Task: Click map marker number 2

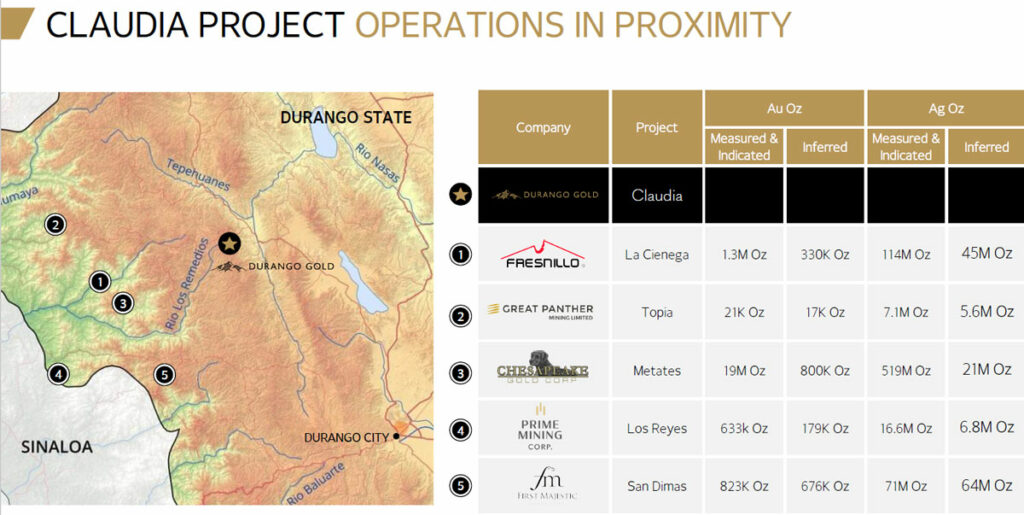Action: click(x=55, y=225)
